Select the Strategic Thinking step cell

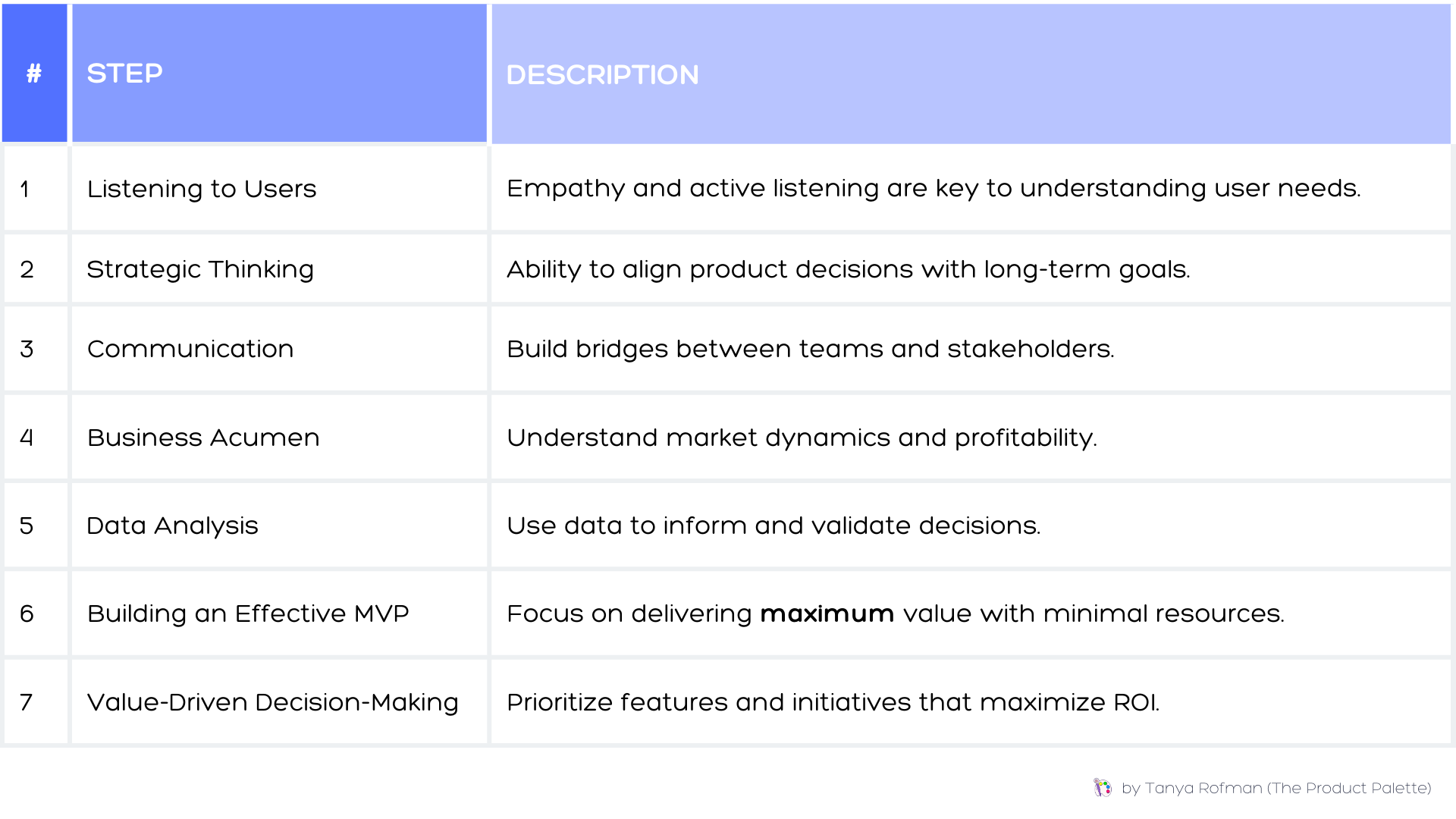coord(200,269)
